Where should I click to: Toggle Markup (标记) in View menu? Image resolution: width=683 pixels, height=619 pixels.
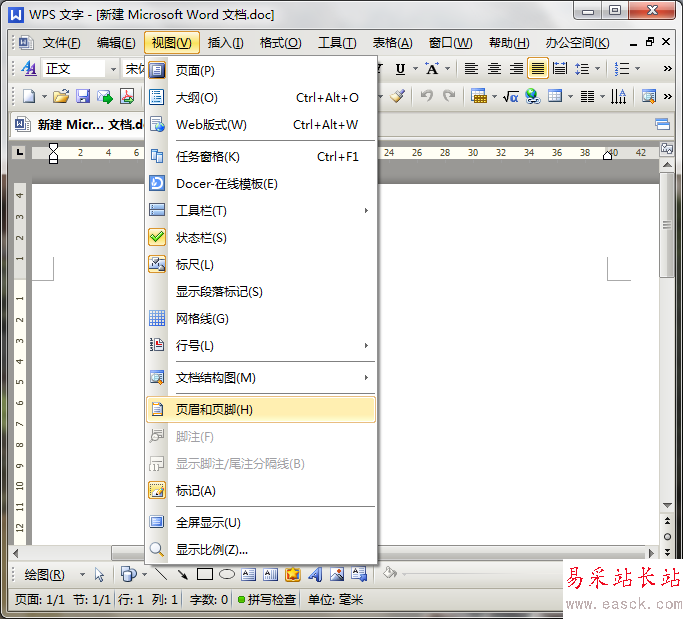(261, 491)
